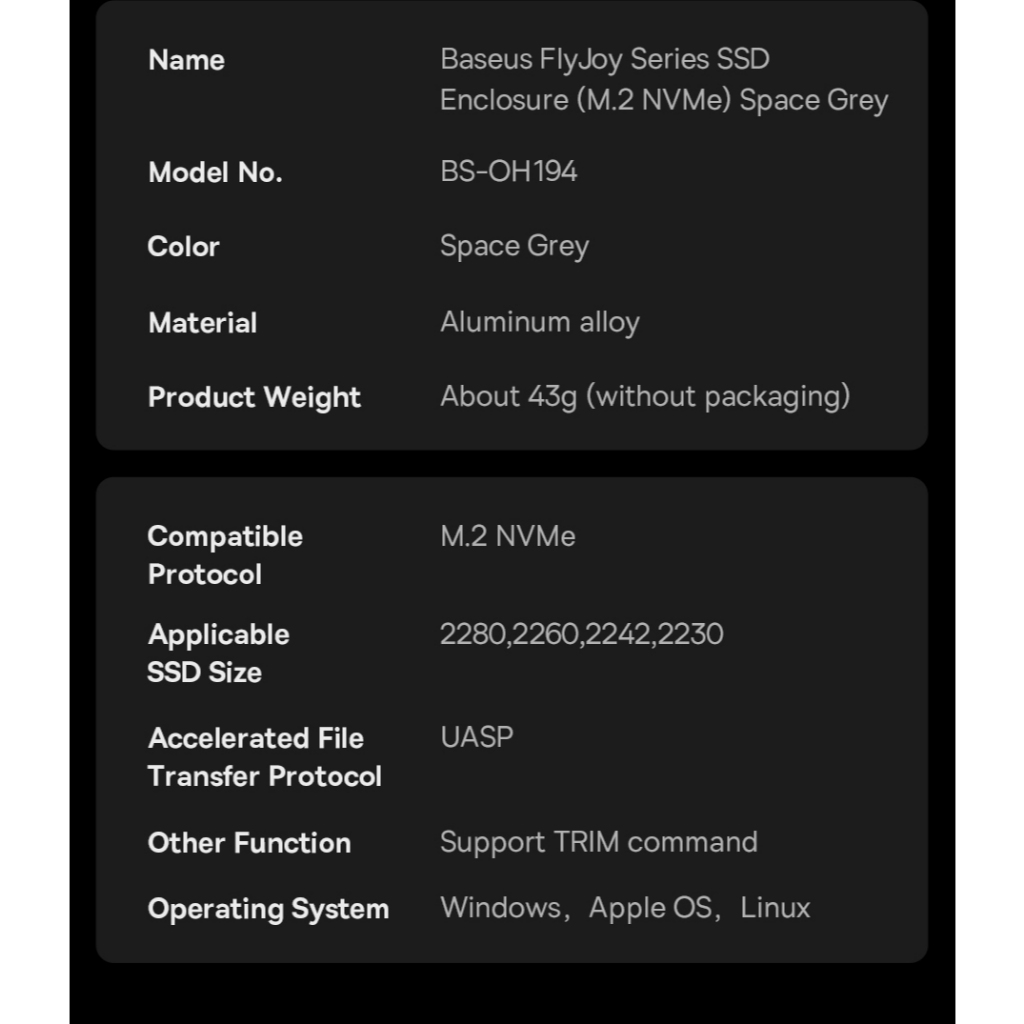This screenshot has width=1024, height=1024.
Task: Select the Space Grey color value
Action: 515,247
